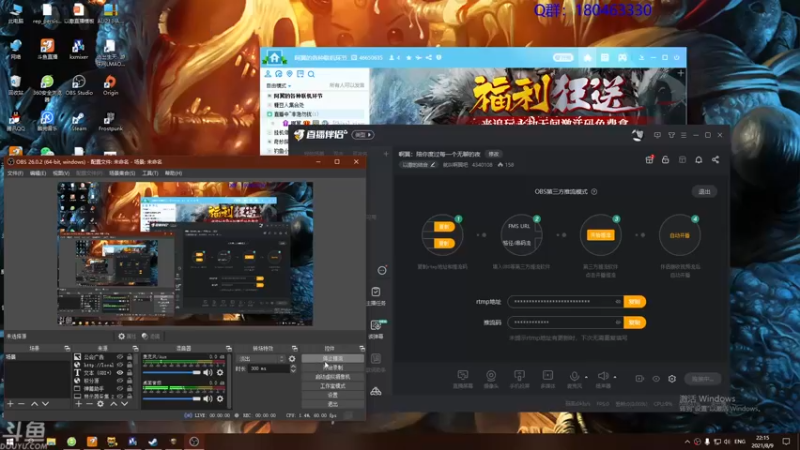Click the start recording button in OBS controls

click(333, 367)
